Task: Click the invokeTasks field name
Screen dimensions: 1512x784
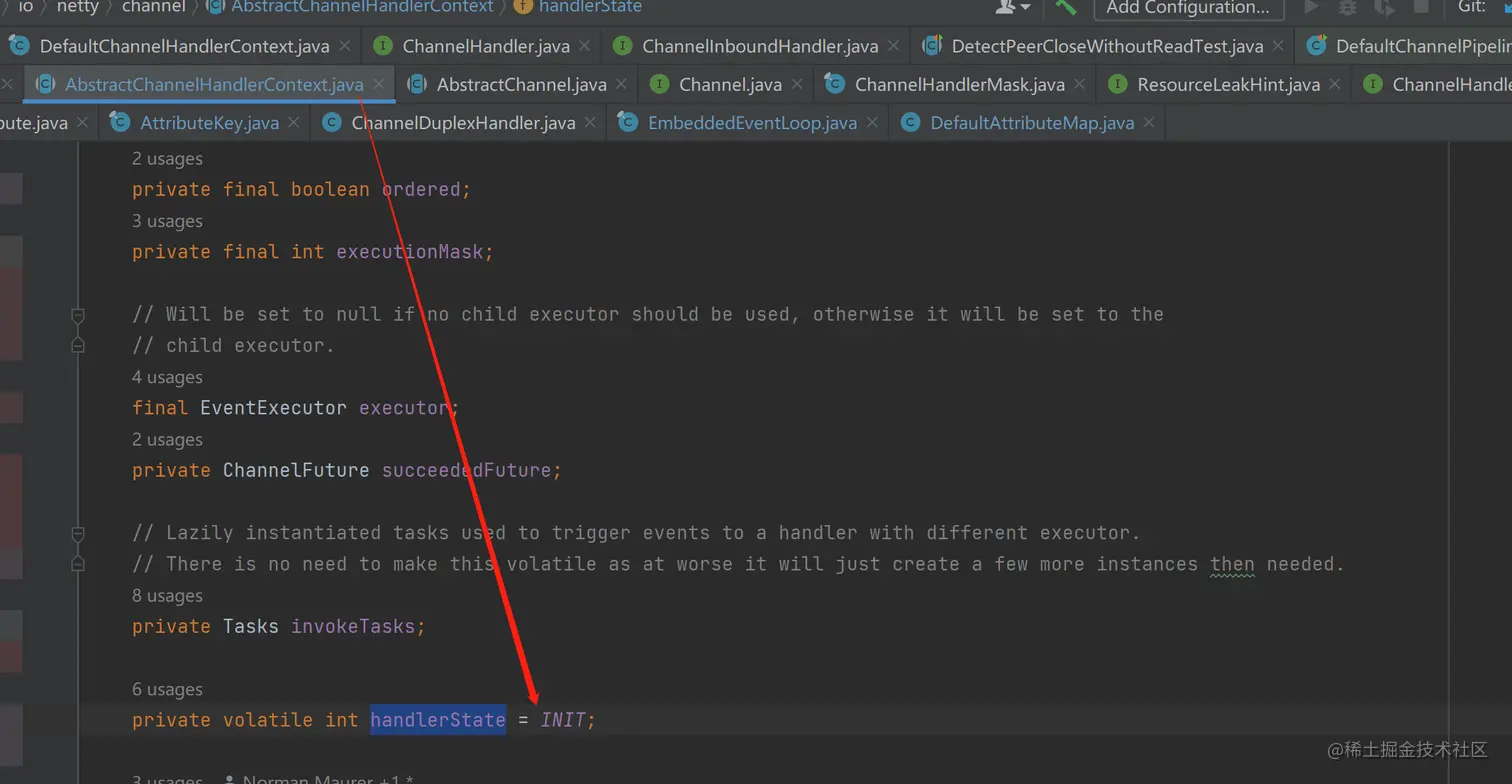Action: (x=353, y=627)
